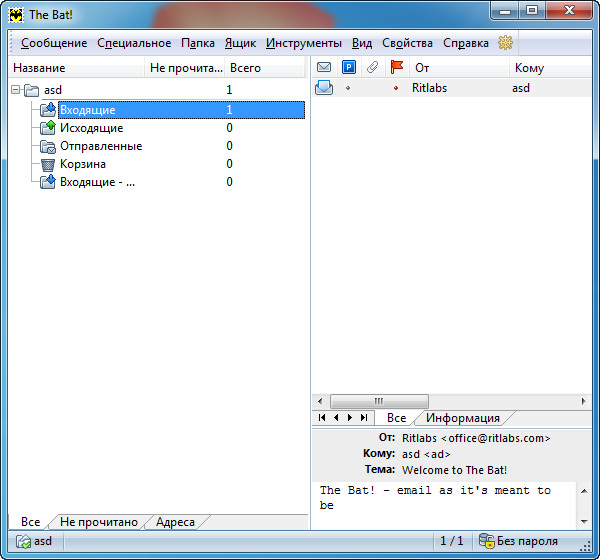Switch to the Адреса tab

pyautogui.click(x=175, y=522)
